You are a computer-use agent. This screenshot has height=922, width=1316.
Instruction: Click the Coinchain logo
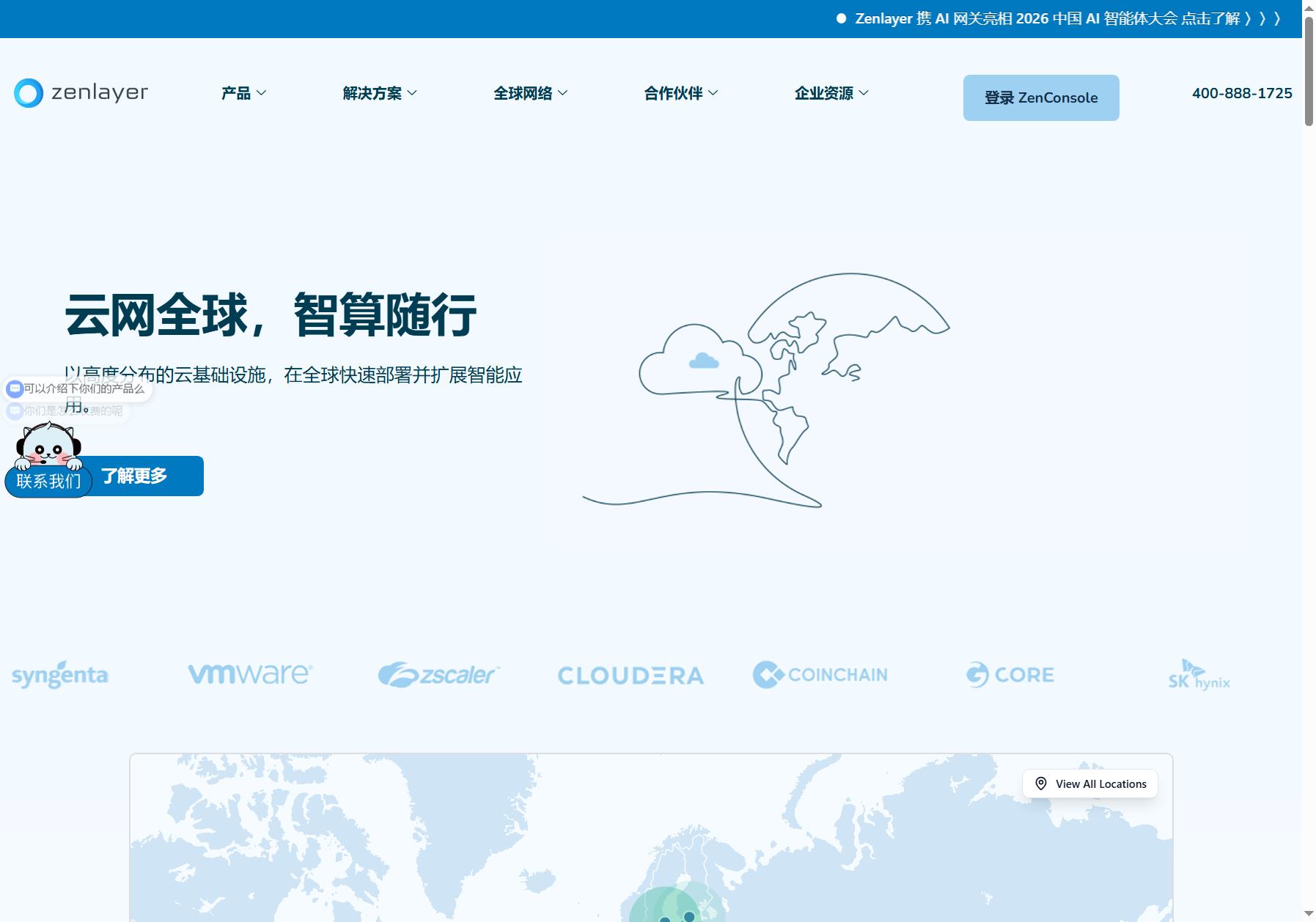point(820,674)
